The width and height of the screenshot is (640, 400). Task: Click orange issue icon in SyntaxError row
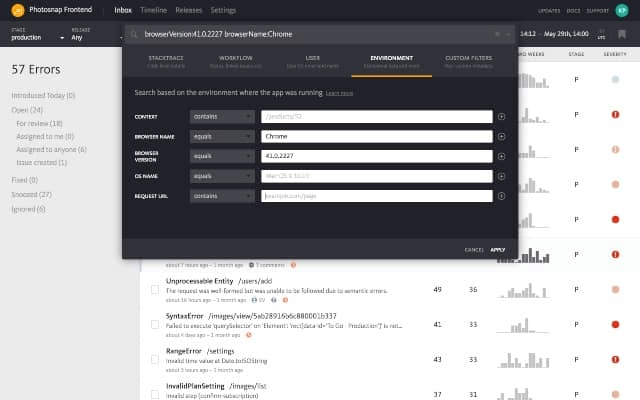(249, 335)
